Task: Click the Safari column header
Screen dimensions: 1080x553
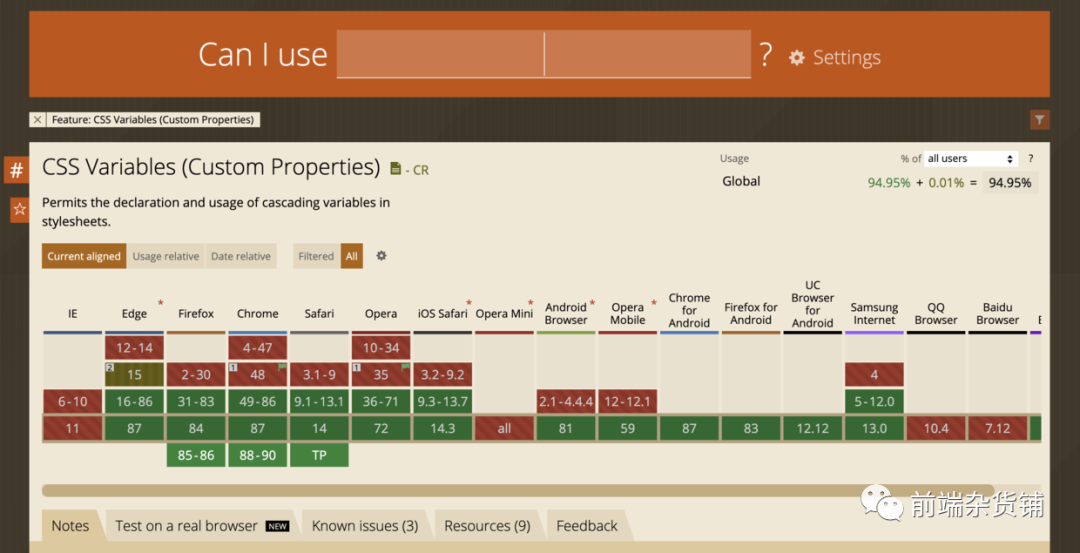Action: click(320, 313)
